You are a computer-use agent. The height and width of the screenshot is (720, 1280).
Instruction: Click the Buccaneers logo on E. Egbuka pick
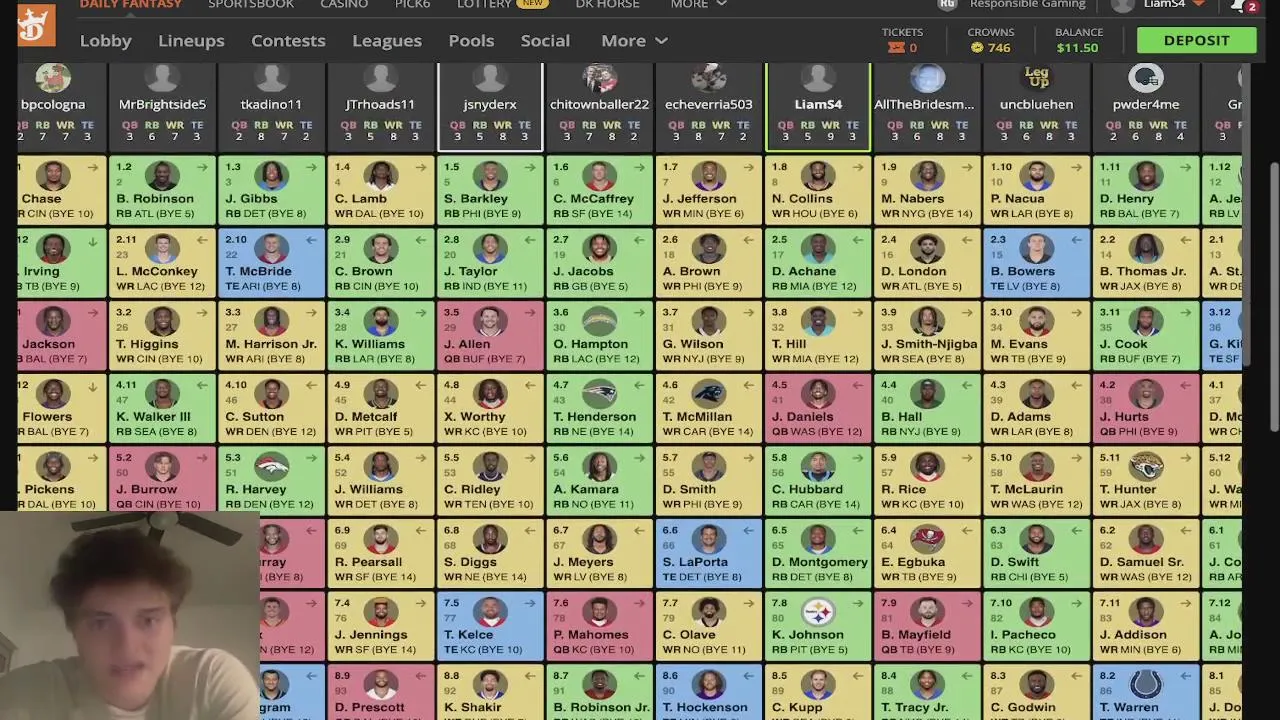coord(927,540)
